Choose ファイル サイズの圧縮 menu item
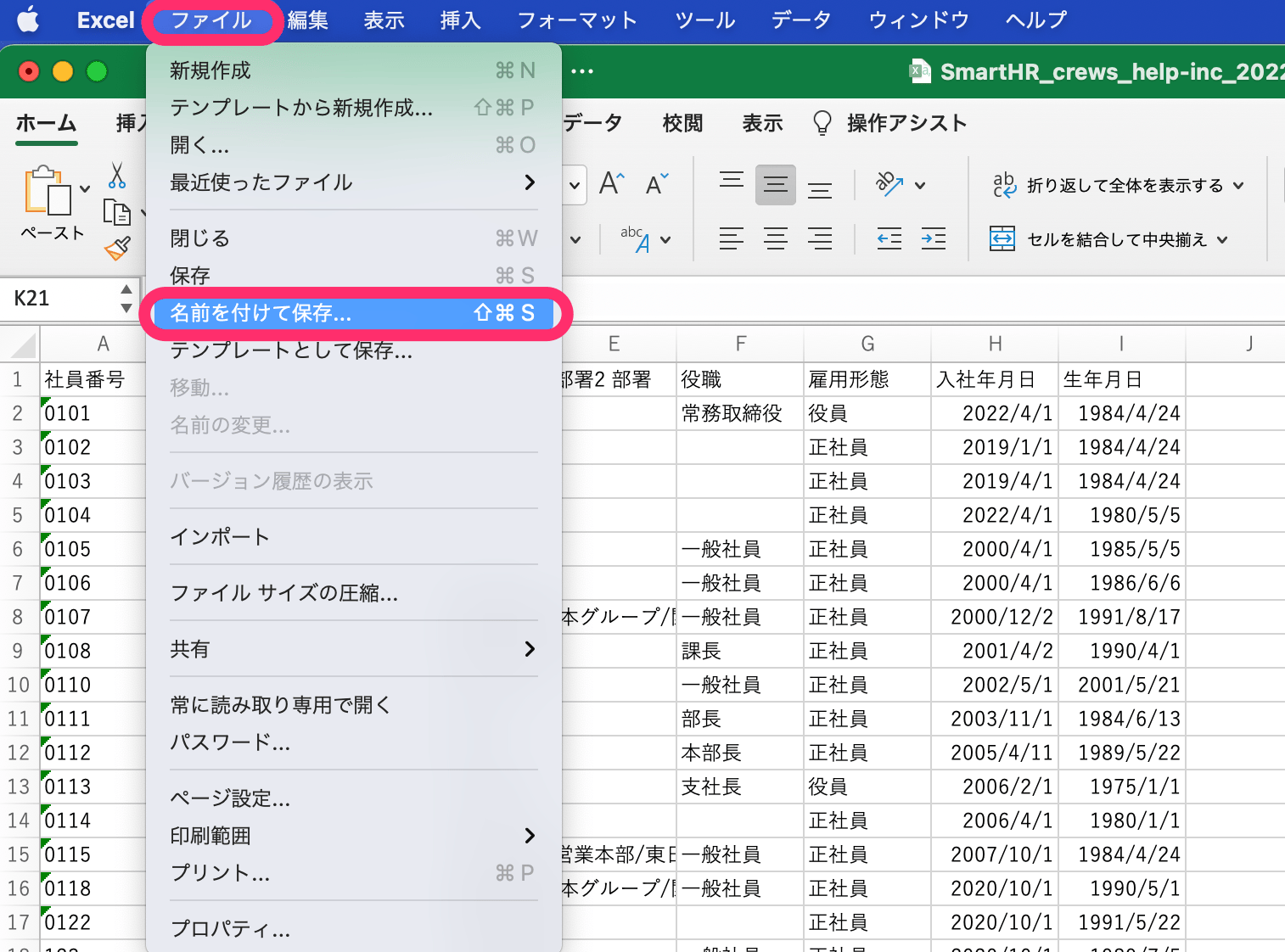This screenshot has width=1285, height=952. click(354, 593)
